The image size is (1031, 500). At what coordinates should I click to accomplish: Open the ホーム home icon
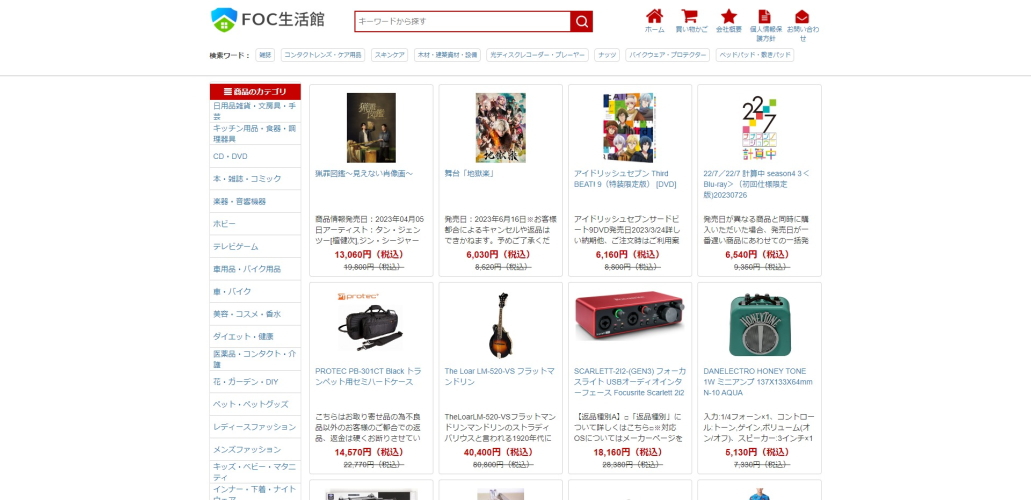(x=654, y=16)
